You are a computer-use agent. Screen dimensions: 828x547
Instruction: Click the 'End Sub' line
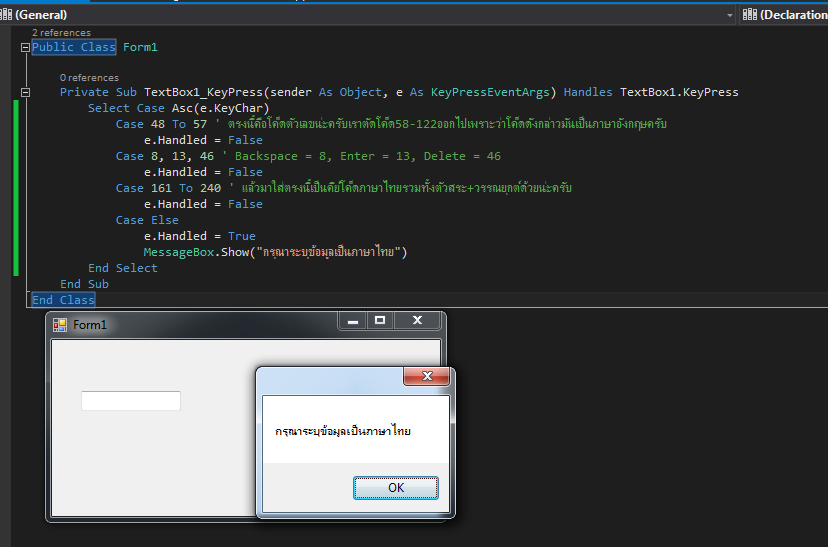click(x=84, y=284)
